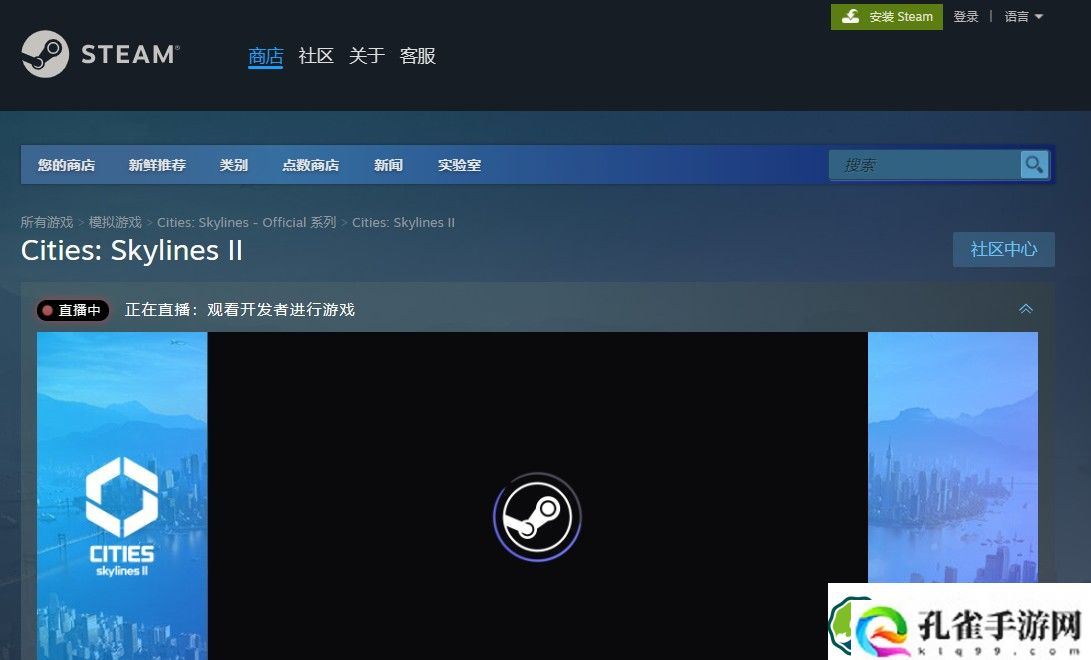Open the 新鲜推荐 menu
The height and width of the screenshot is (660, 1091).
click(x=157, y=165)
